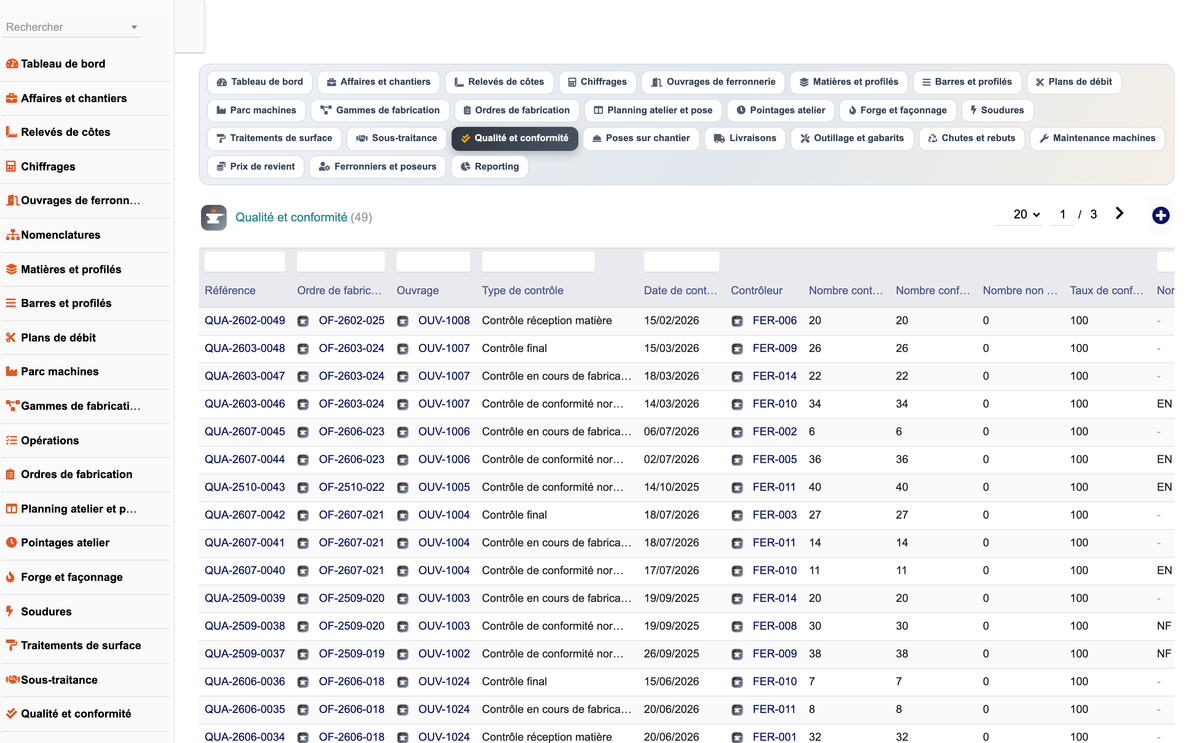Open the Chutes et rebuts tab
The image size is (1200, 743).
click(972, 138)
